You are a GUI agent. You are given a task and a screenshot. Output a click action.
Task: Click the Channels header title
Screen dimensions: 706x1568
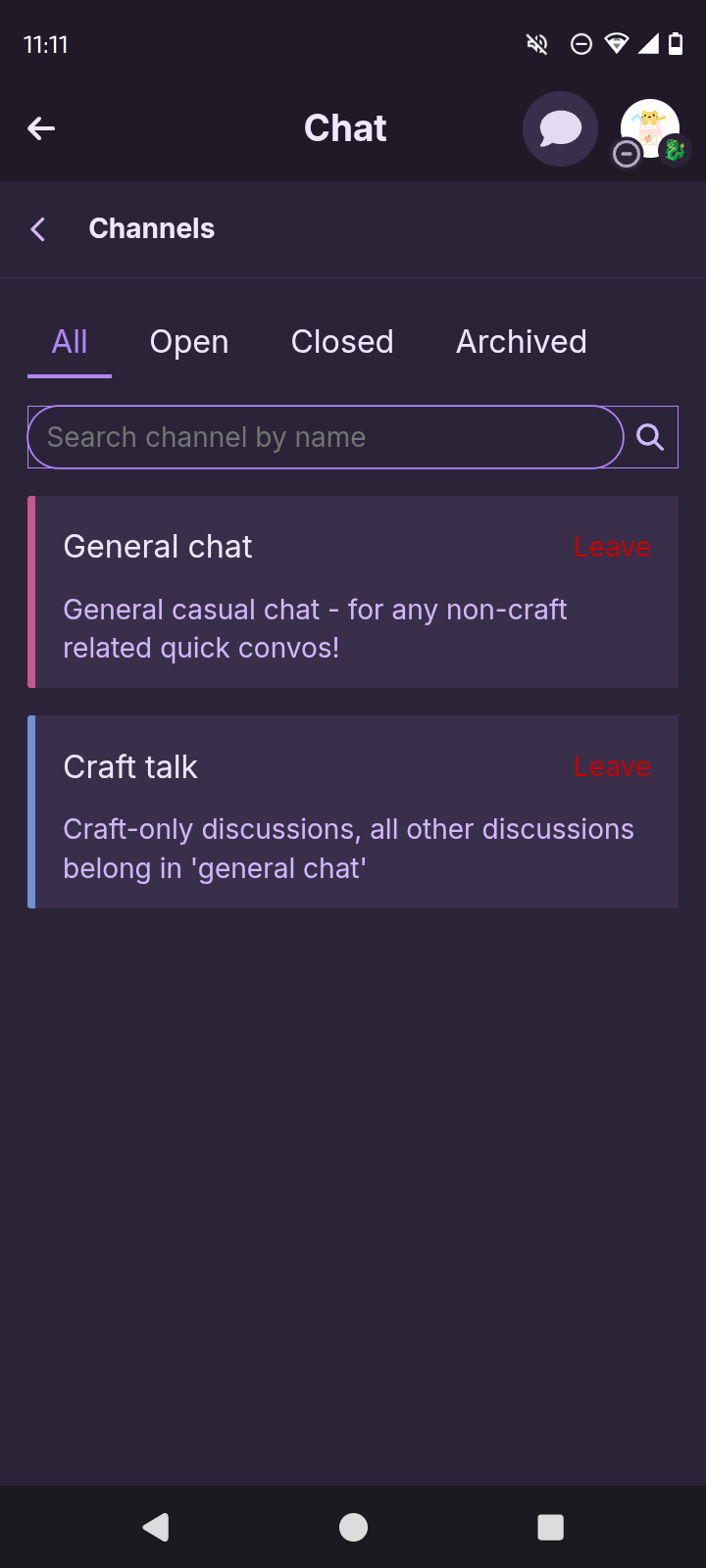pos(152,228)
